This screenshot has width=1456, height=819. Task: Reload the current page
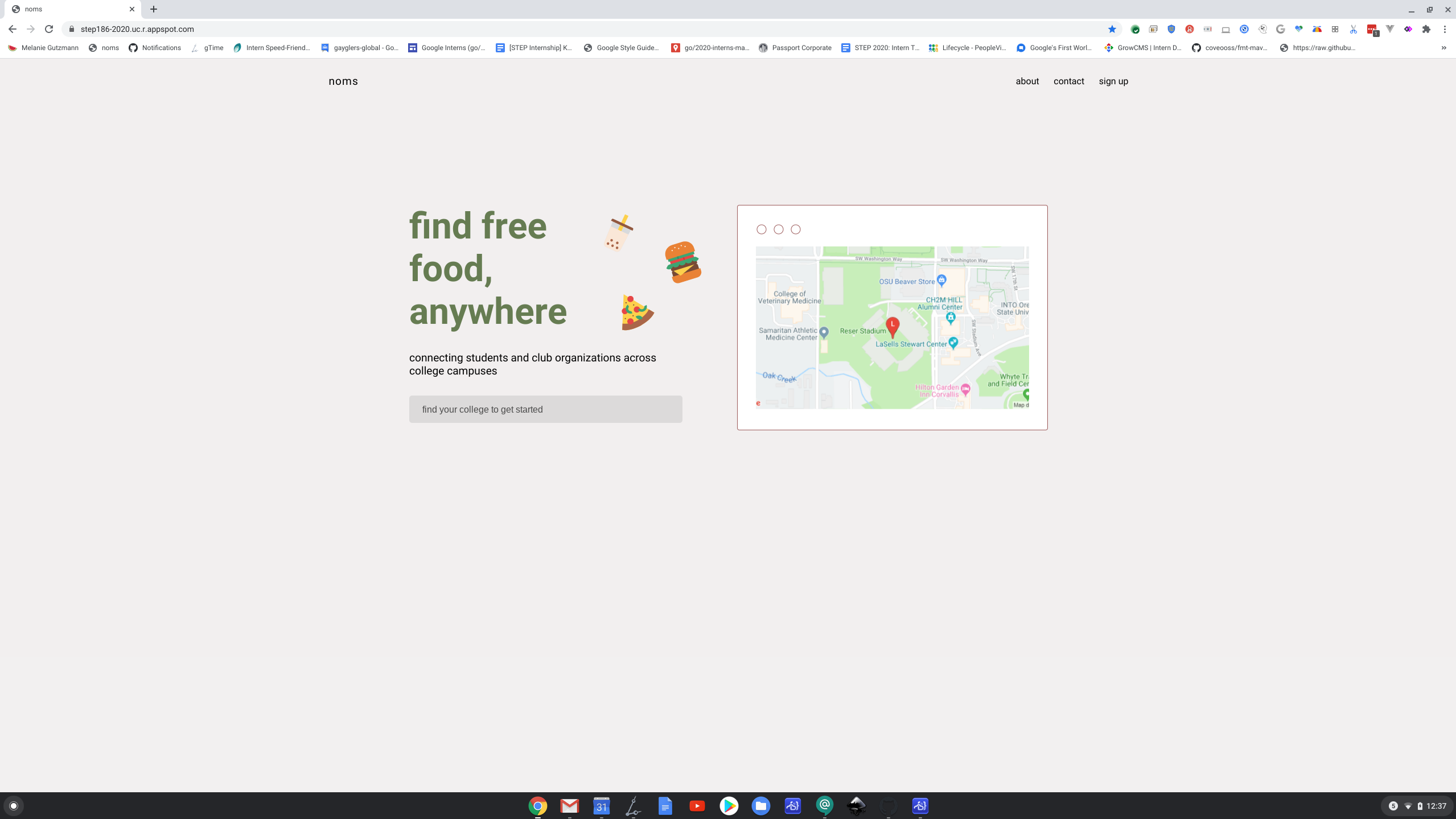point(49,29)
